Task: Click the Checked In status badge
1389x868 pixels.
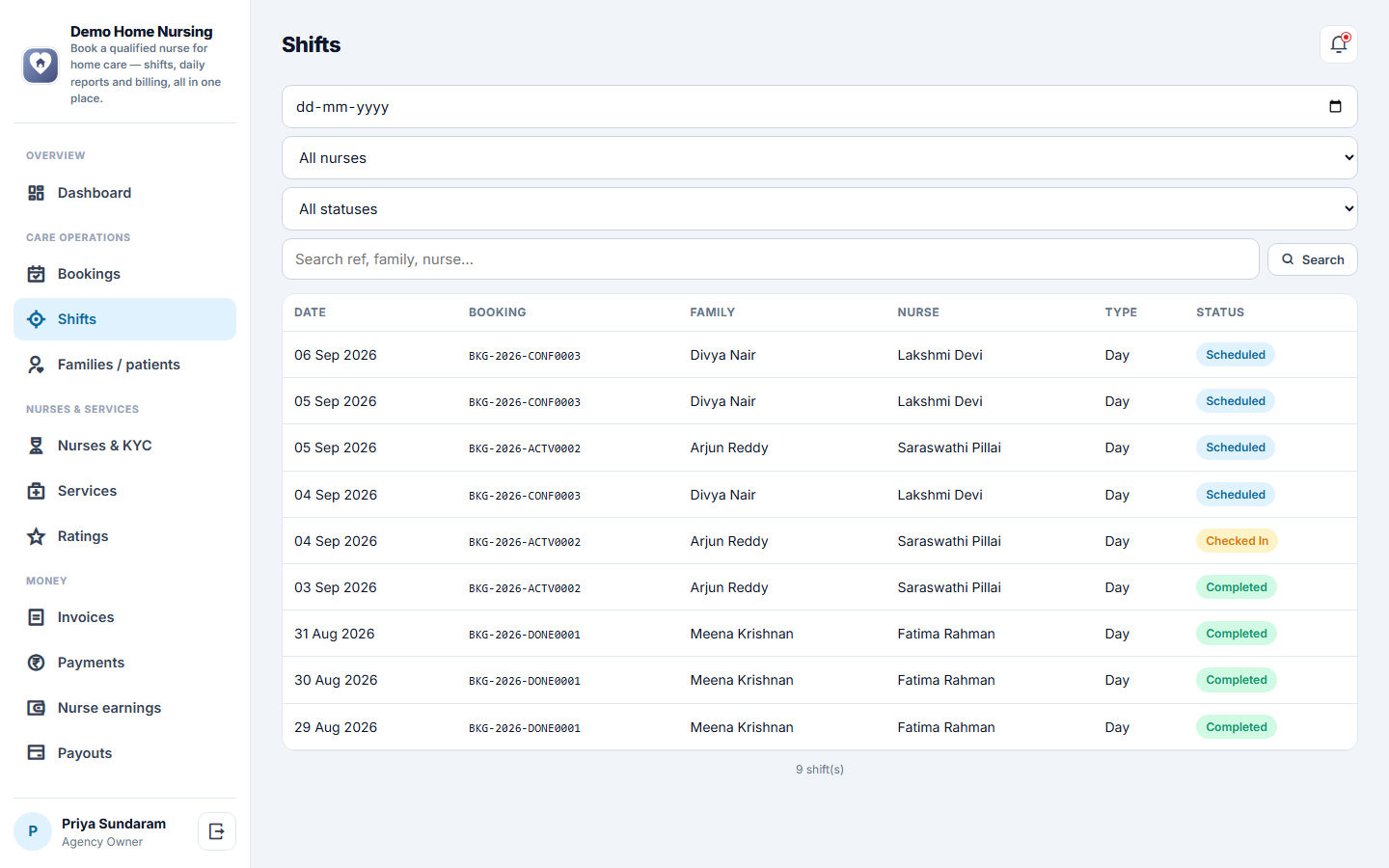Action: pos(1237,541)
